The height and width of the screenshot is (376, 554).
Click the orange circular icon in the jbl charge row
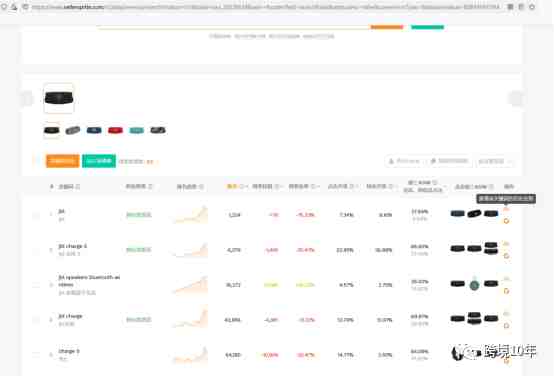506,325
